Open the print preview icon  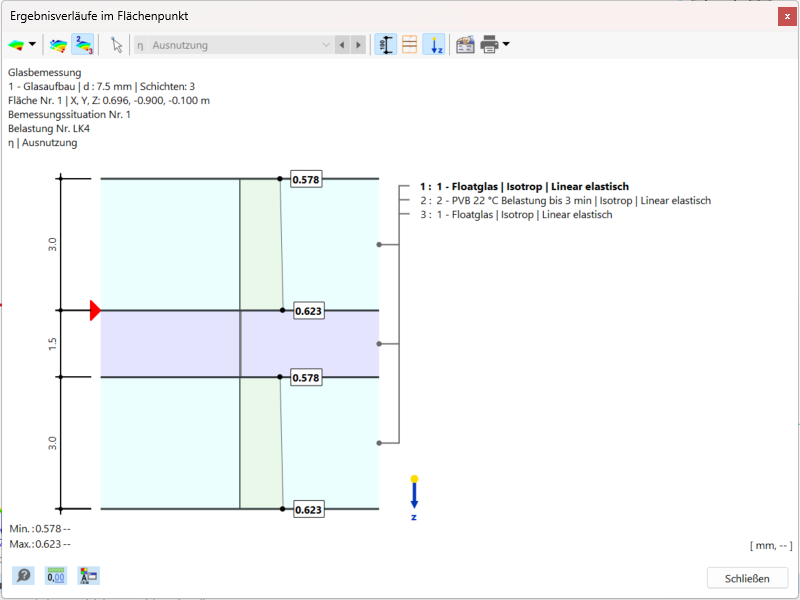click(x=464, y=44)
